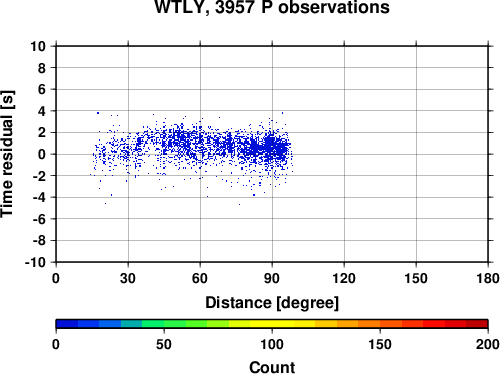The height and width of the screenshot is (374, 500).
Task: Click the y-axis tick label 0
Action: coord(42,154)
